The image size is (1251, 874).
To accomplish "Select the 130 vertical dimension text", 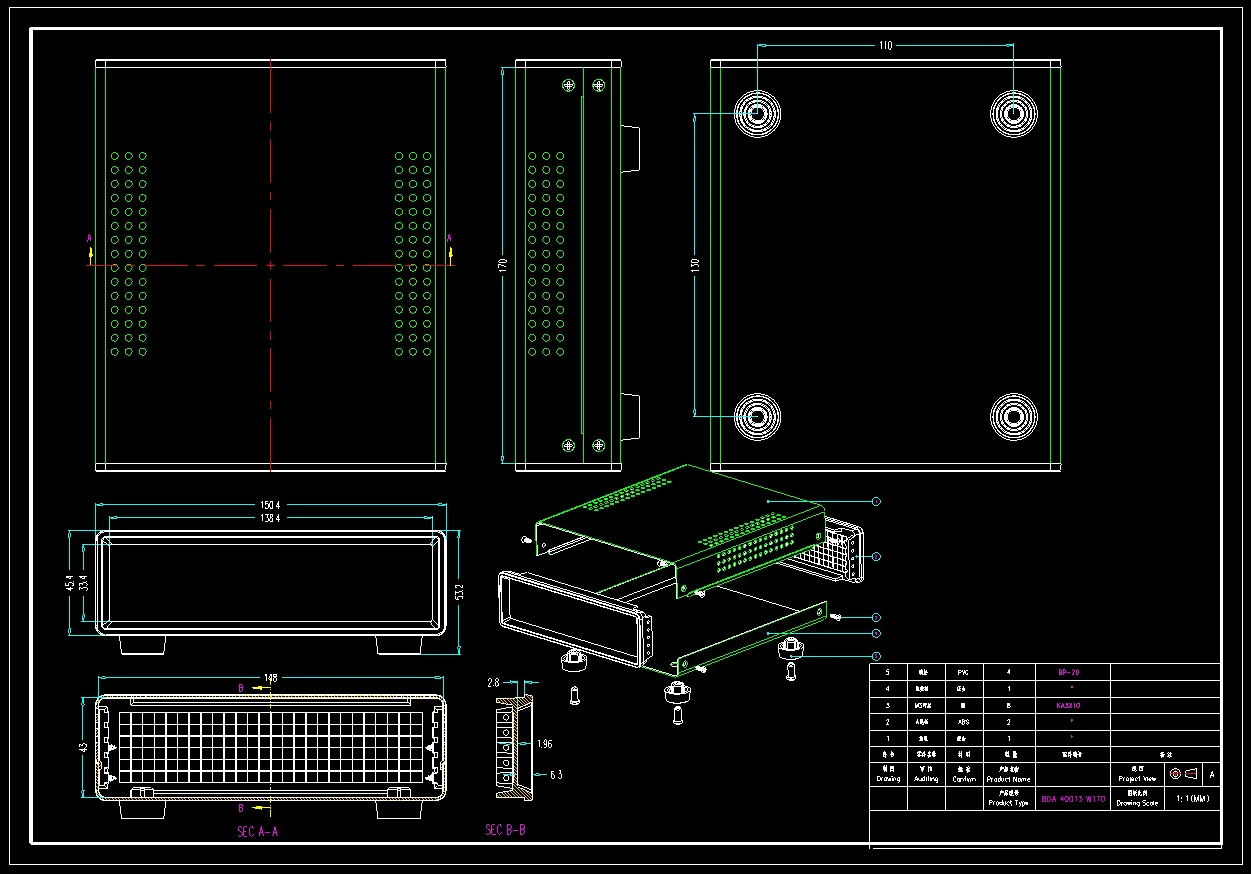I will tap(695, 265).
